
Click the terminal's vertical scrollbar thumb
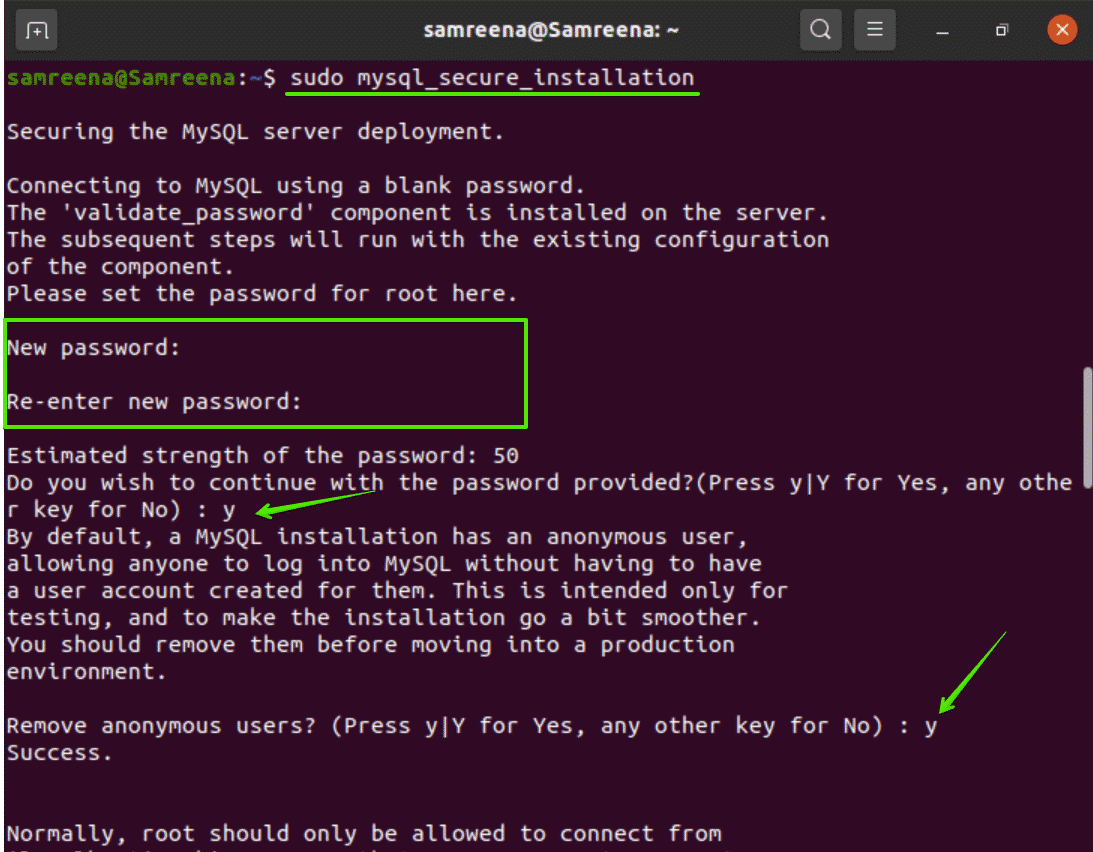pos(1087,427)
